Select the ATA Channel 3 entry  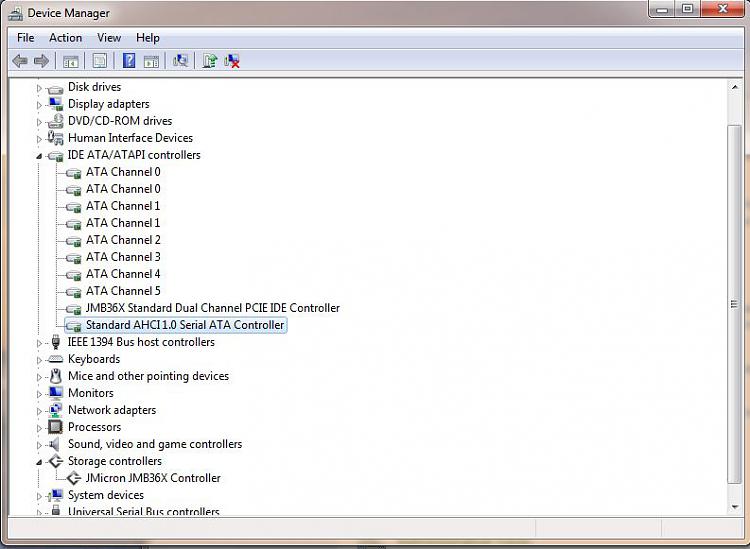(x=123, y=257)
